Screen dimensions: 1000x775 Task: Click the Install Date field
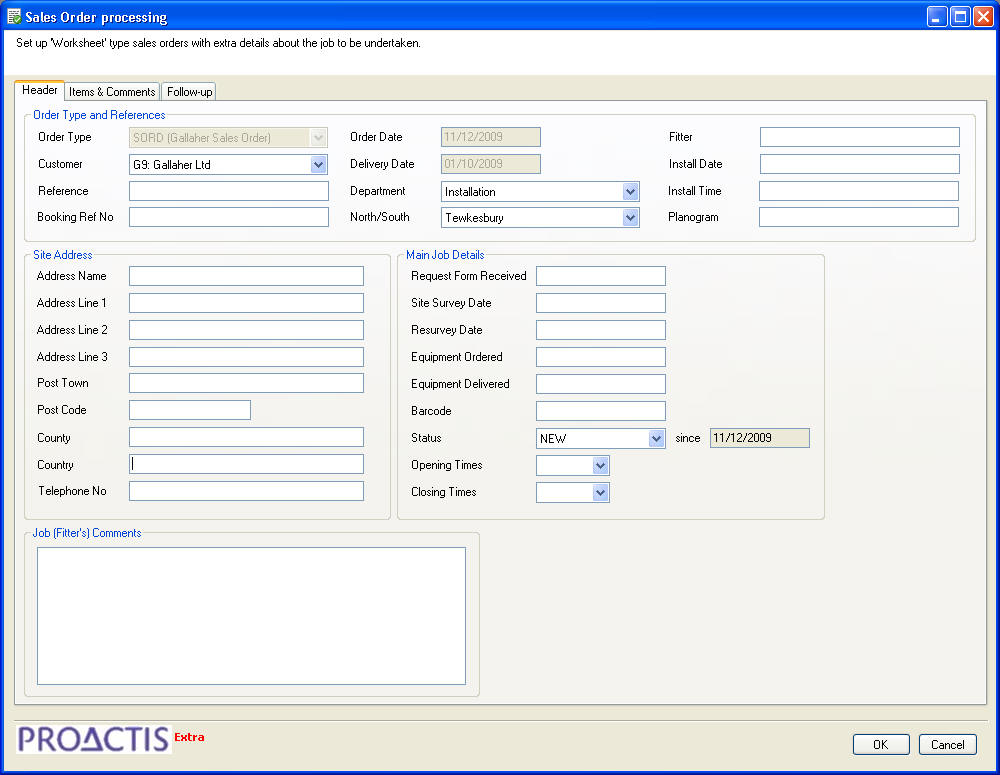(859, 164)
